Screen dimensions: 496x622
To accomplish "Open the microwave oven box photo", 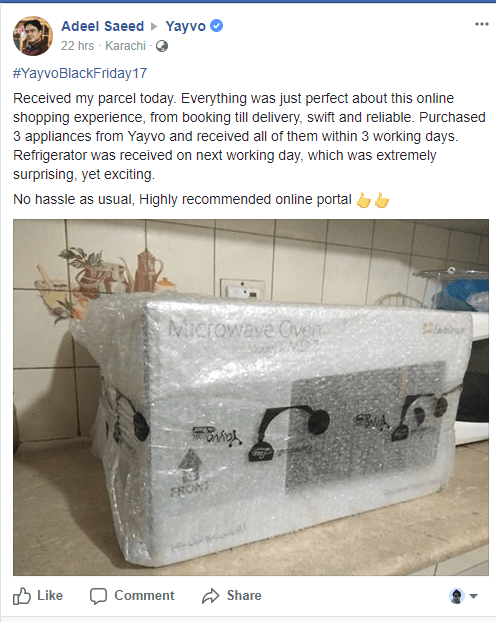I will click(x=251, y=397).
